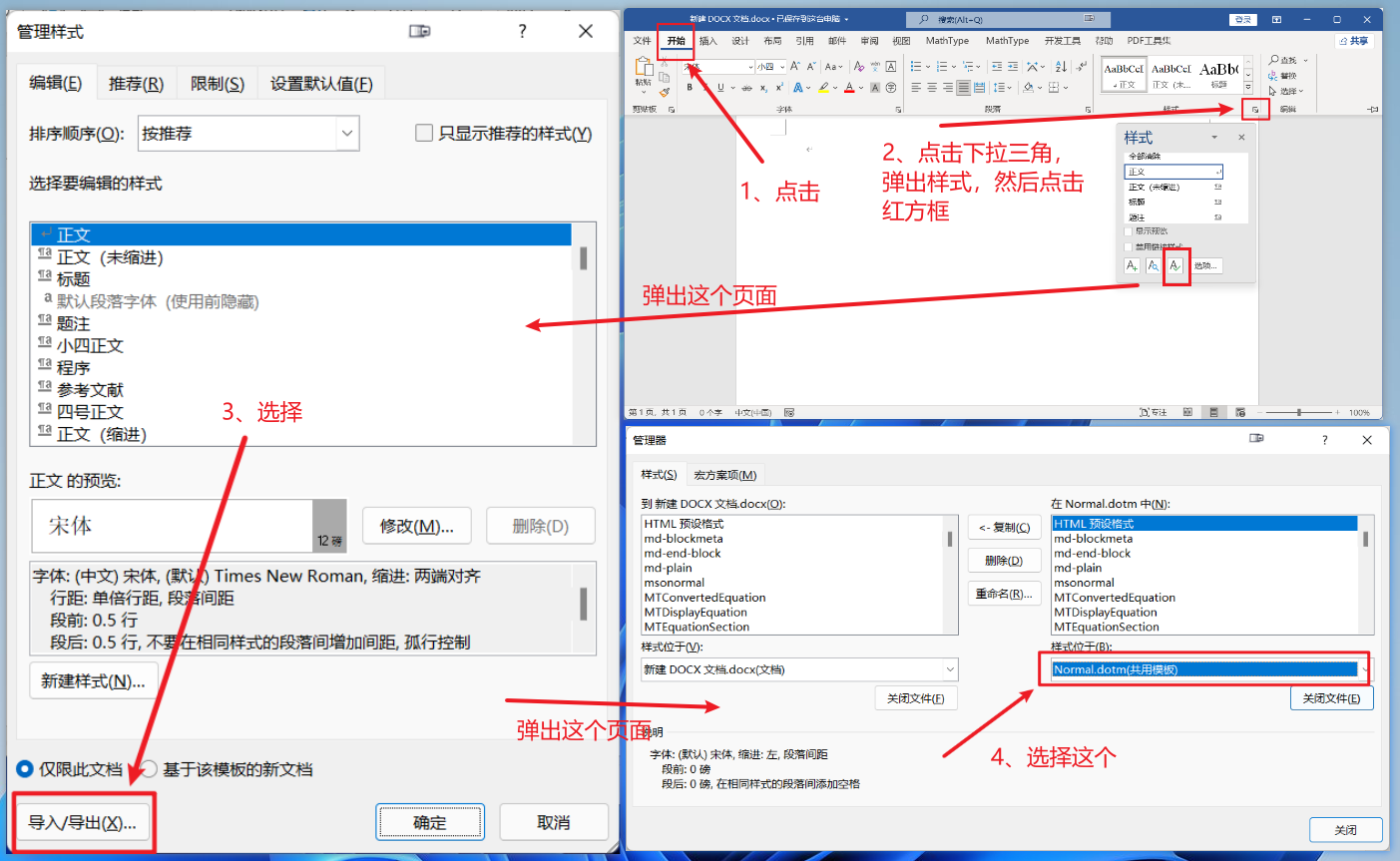Switch to the 插入 ribbon tab
Viewport: 1400px width, 861px height.
[x=709, y=40]
